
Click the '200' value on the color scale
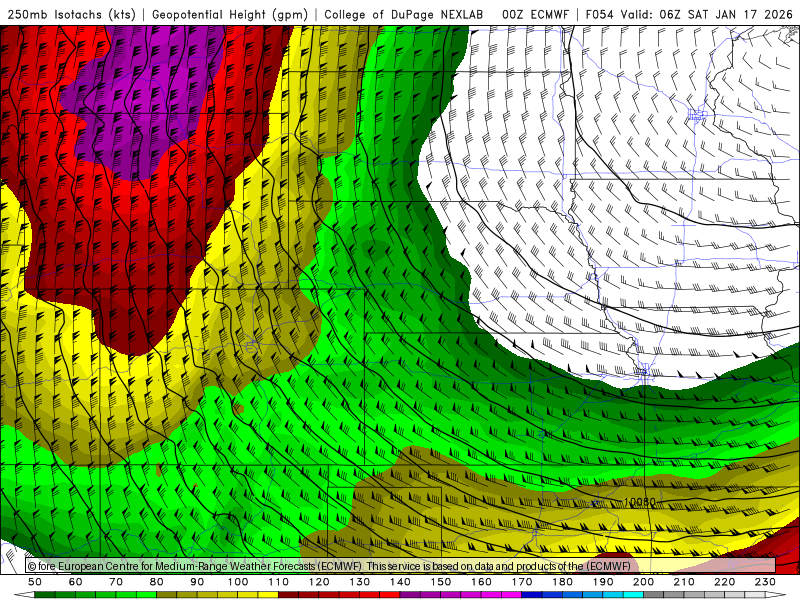(x=643, y=582)
